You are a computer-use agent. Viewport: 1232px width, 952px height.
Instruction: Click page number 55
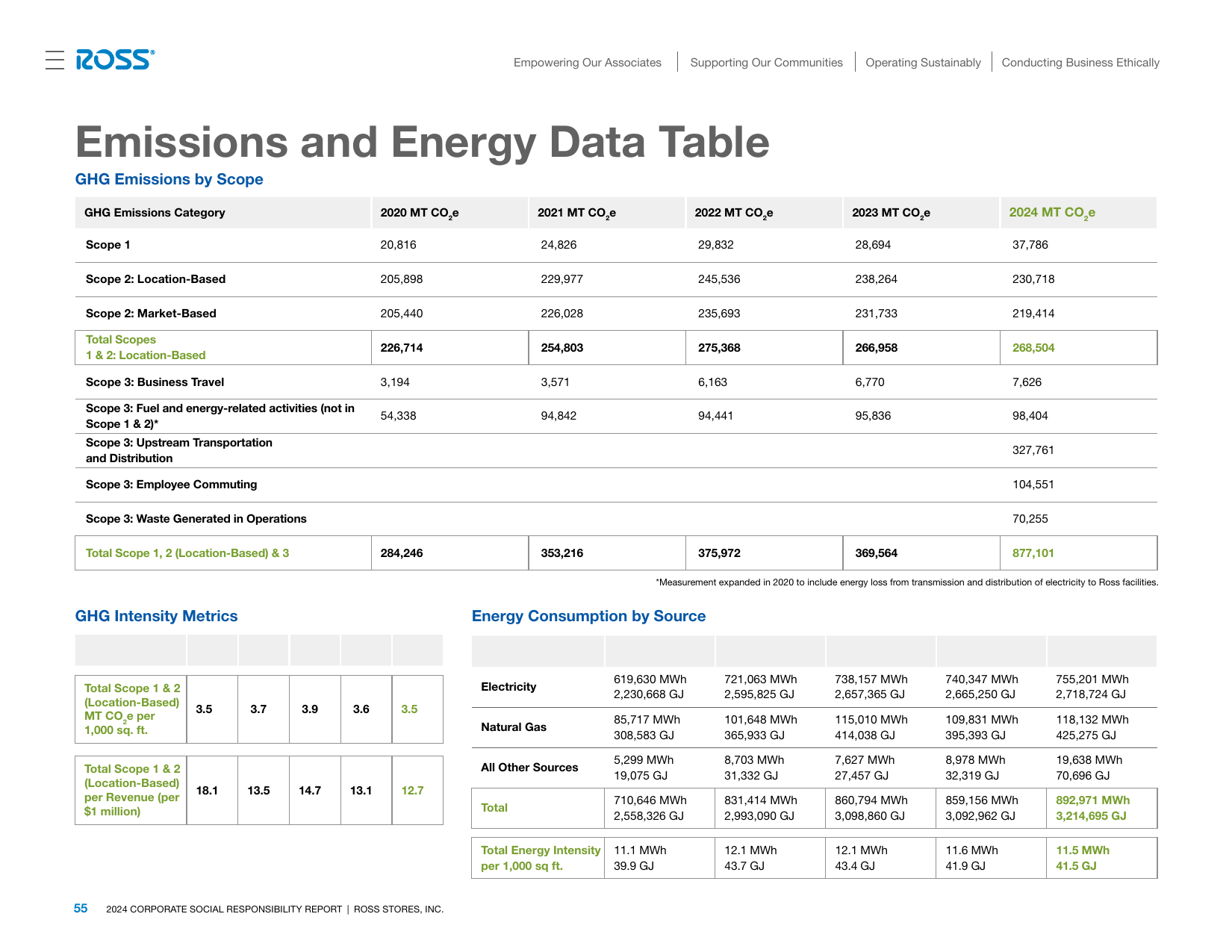point(81,909)
